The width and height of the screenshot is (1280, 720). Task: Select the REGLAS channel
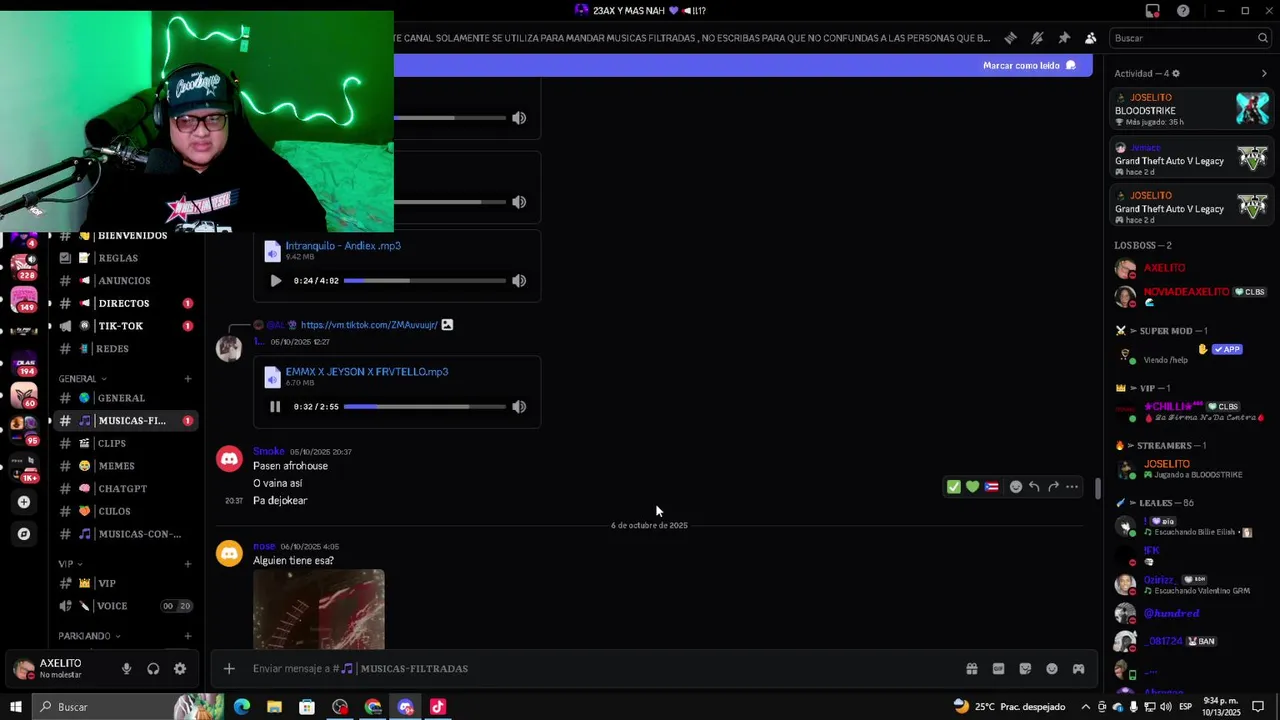[125, 258]
